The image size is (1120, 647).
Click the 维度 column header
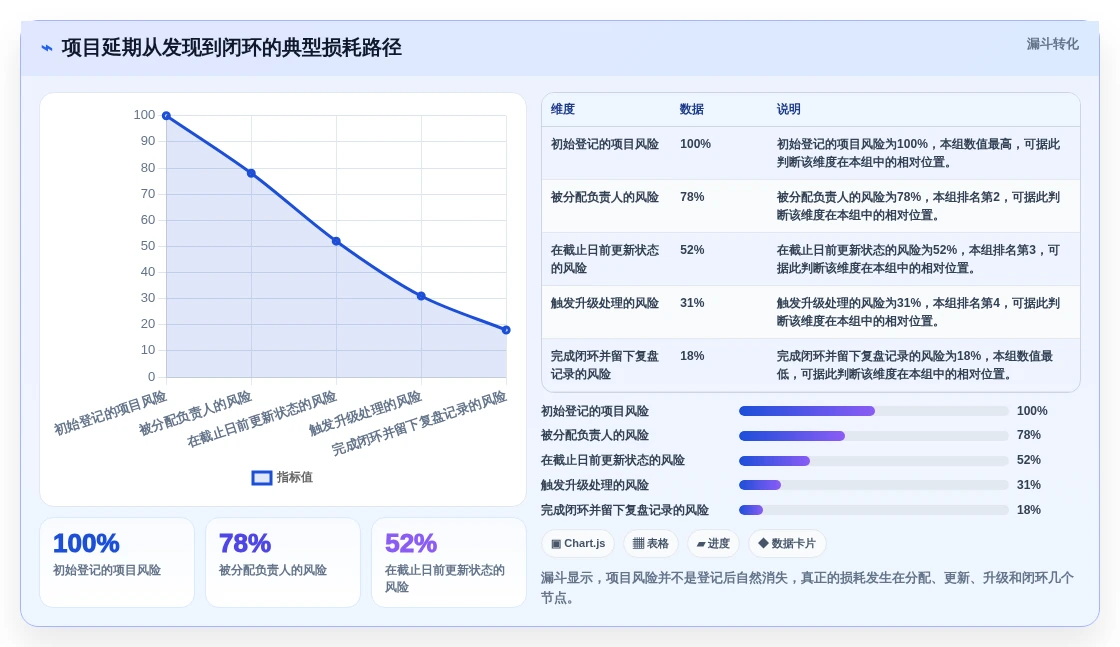tap(563, 109)
